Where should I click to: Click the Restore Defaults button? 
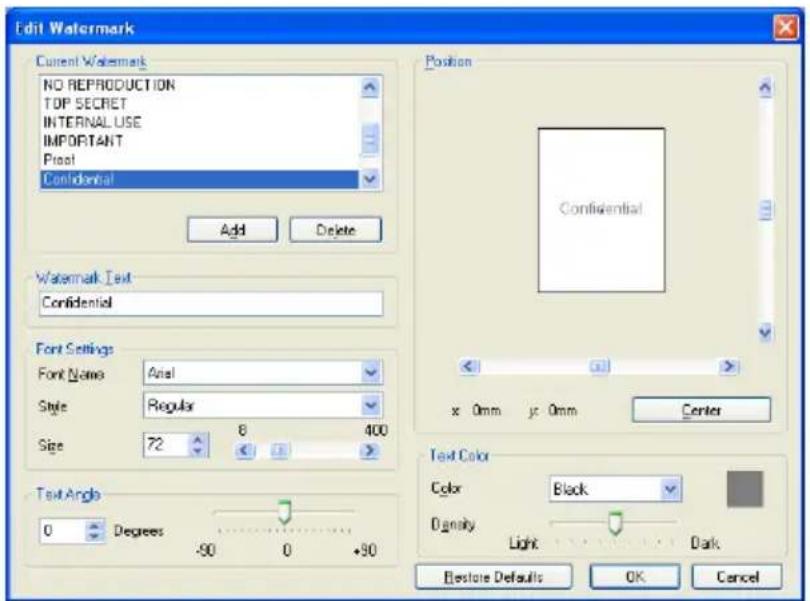click(493, 577)
